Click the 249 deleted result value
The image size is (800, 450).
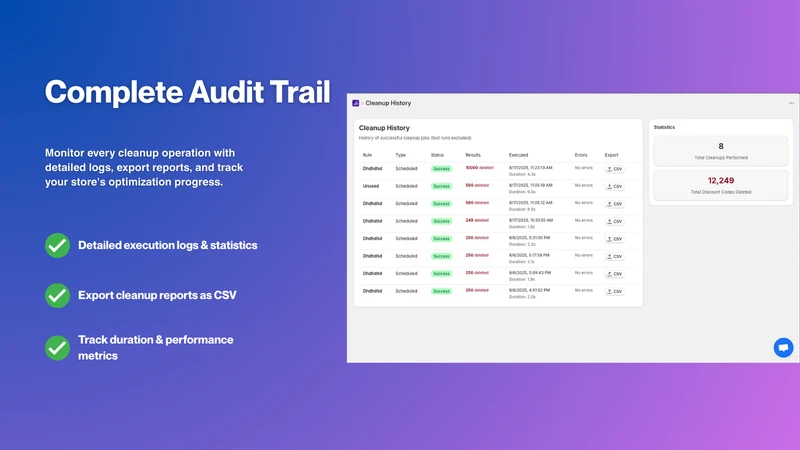coord(477,220)
